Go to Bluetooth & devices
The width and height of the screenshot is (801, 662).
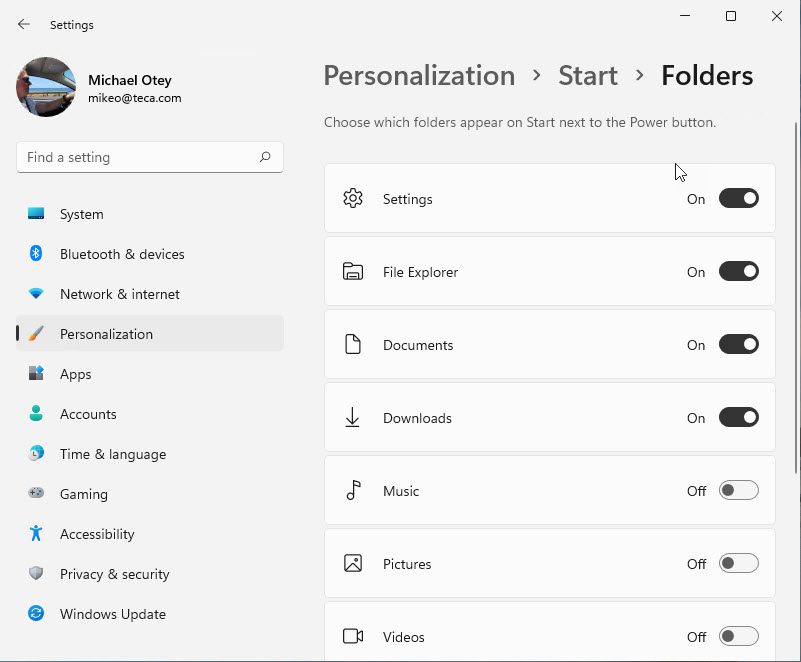pos(150,253)
